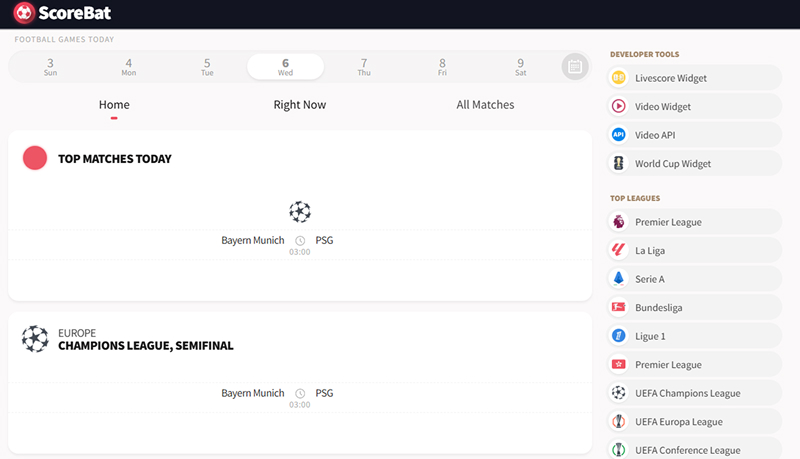800x459 pixels.
Task: Click ScoreBat wordmark in header
Action: pos(74,13)
